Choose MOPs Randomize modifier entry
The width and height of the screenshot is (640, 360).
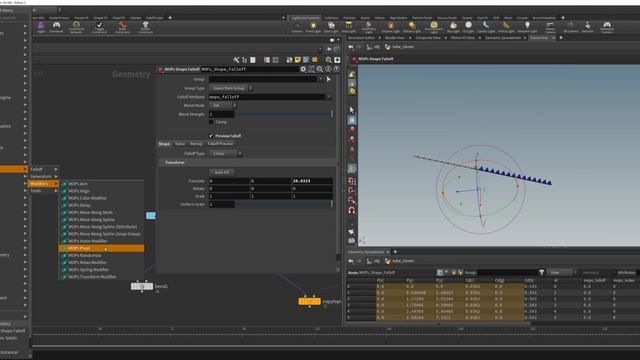click(x=101, y=255)
